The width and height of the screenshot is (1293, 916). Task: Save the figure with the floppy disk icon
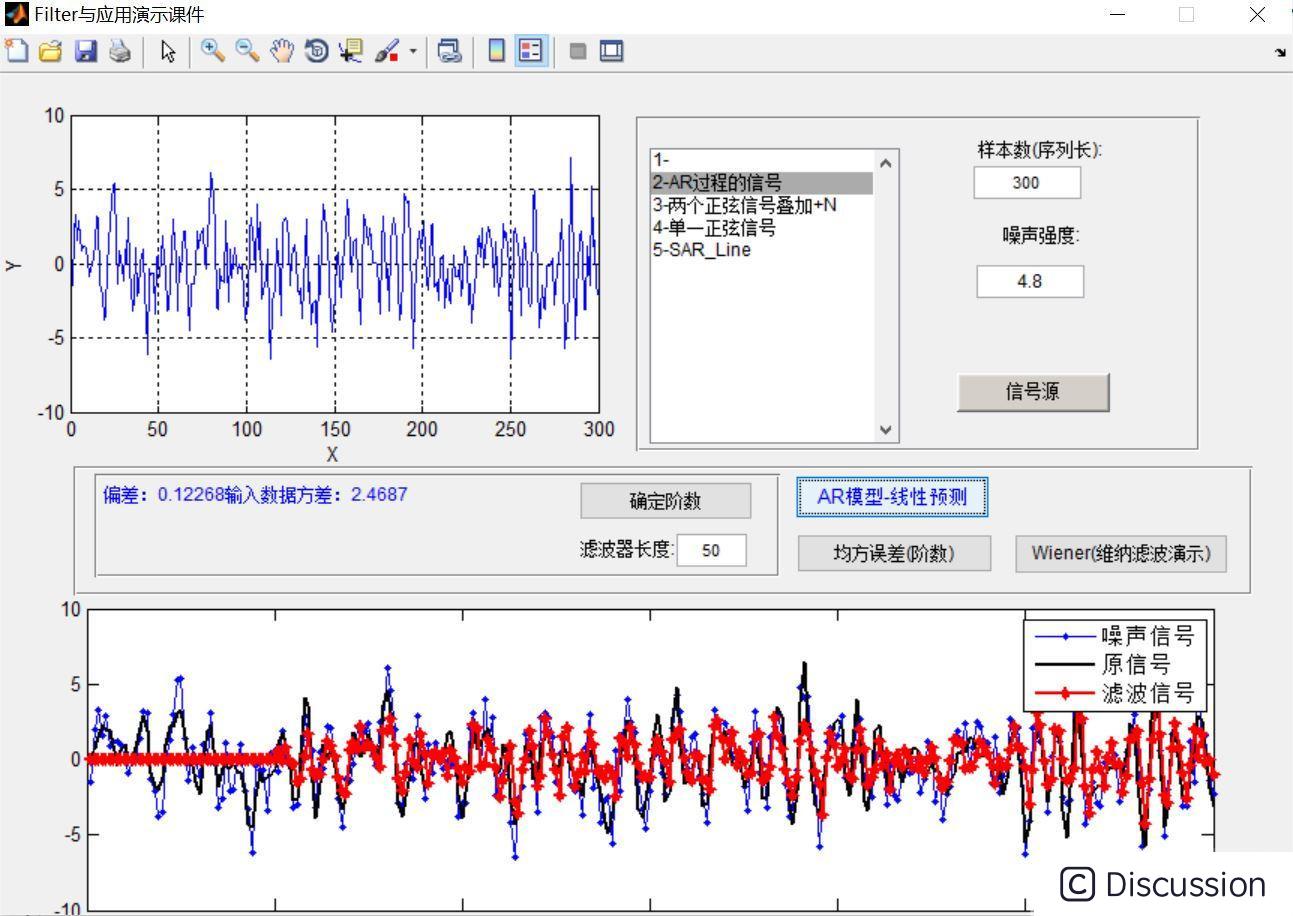[x=86, y=51]
